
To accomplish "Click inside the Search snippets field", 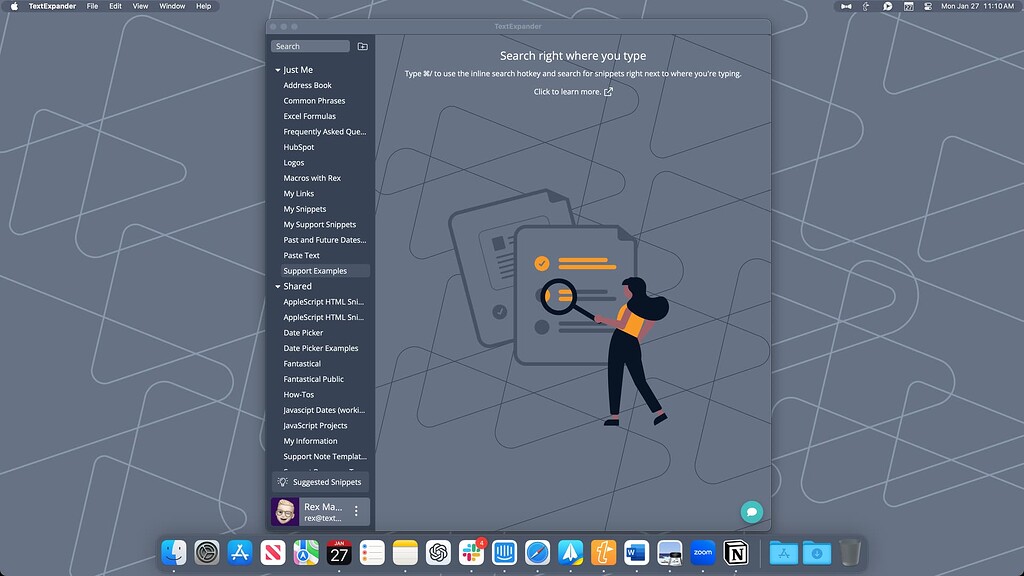I will coord(310,46).
